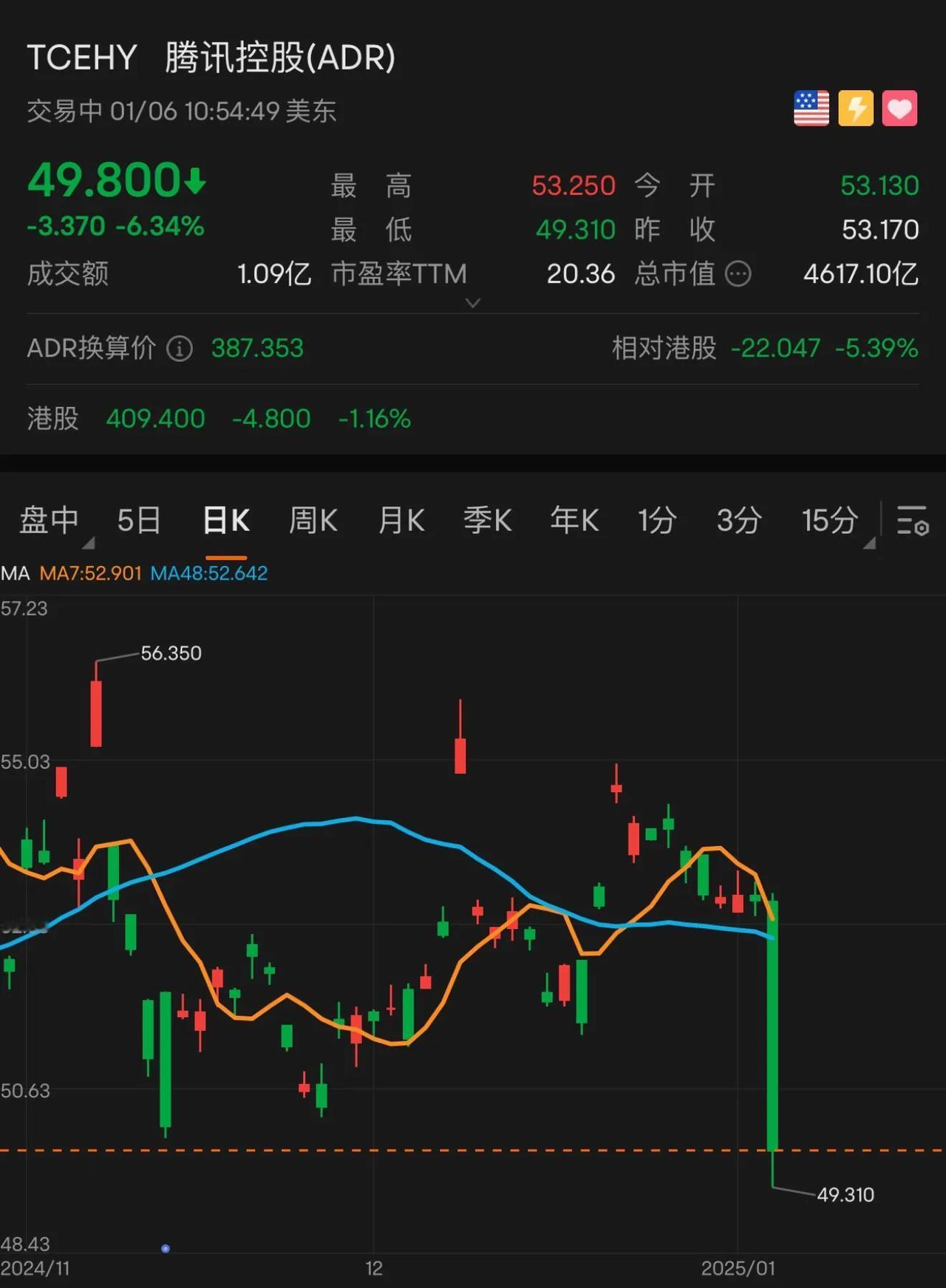Tap the yellow lightning bolt icon
Screen dimensions: 946x1288
(x=856, y=109)
